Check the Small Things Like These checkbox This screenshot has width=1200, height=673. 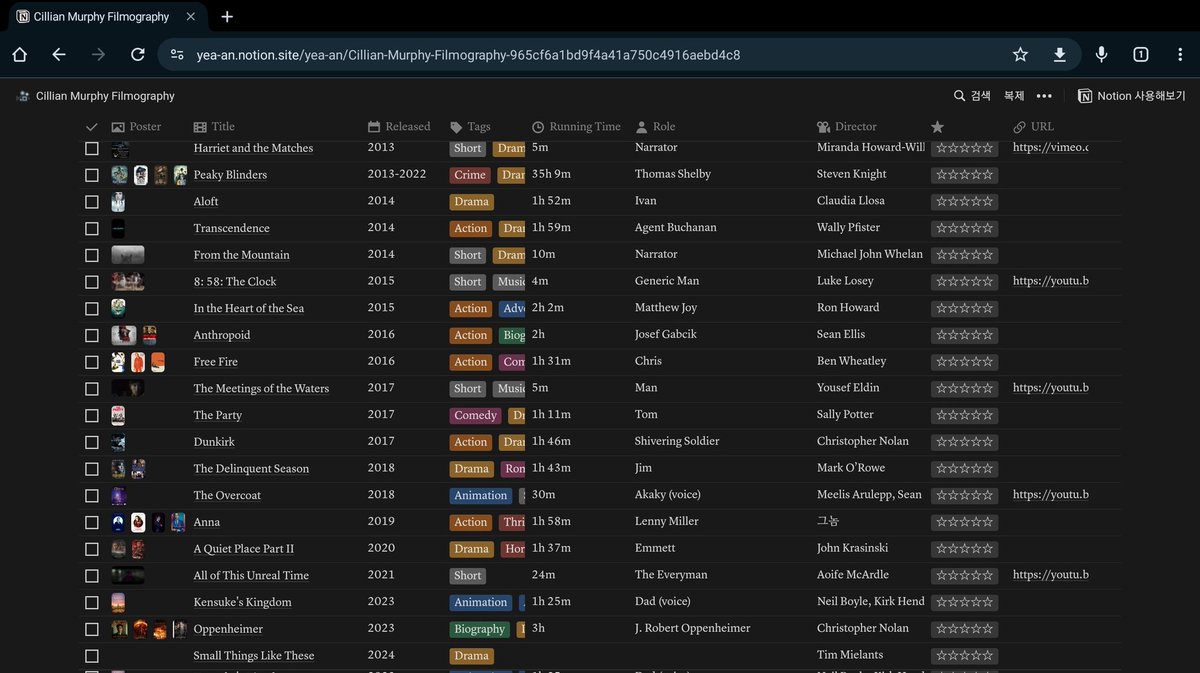(92, 656)
